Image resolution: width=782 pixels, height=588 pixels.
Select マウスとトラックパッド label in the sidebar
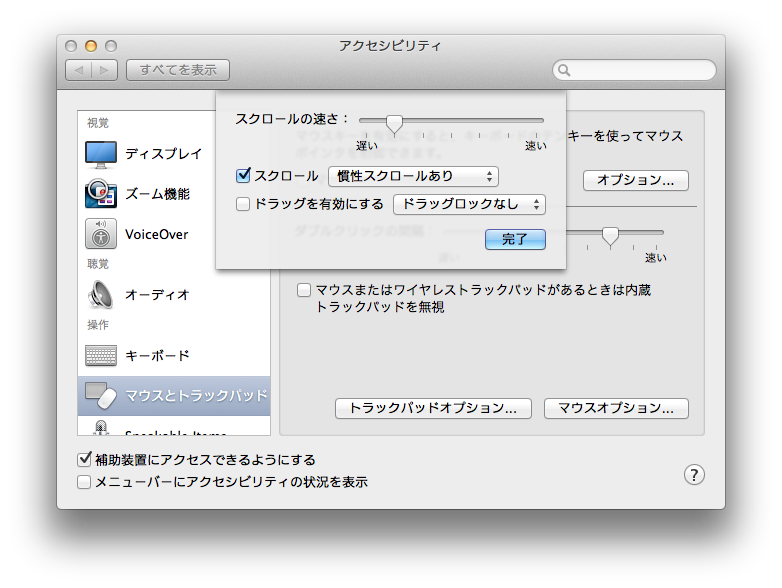(196, 395)
